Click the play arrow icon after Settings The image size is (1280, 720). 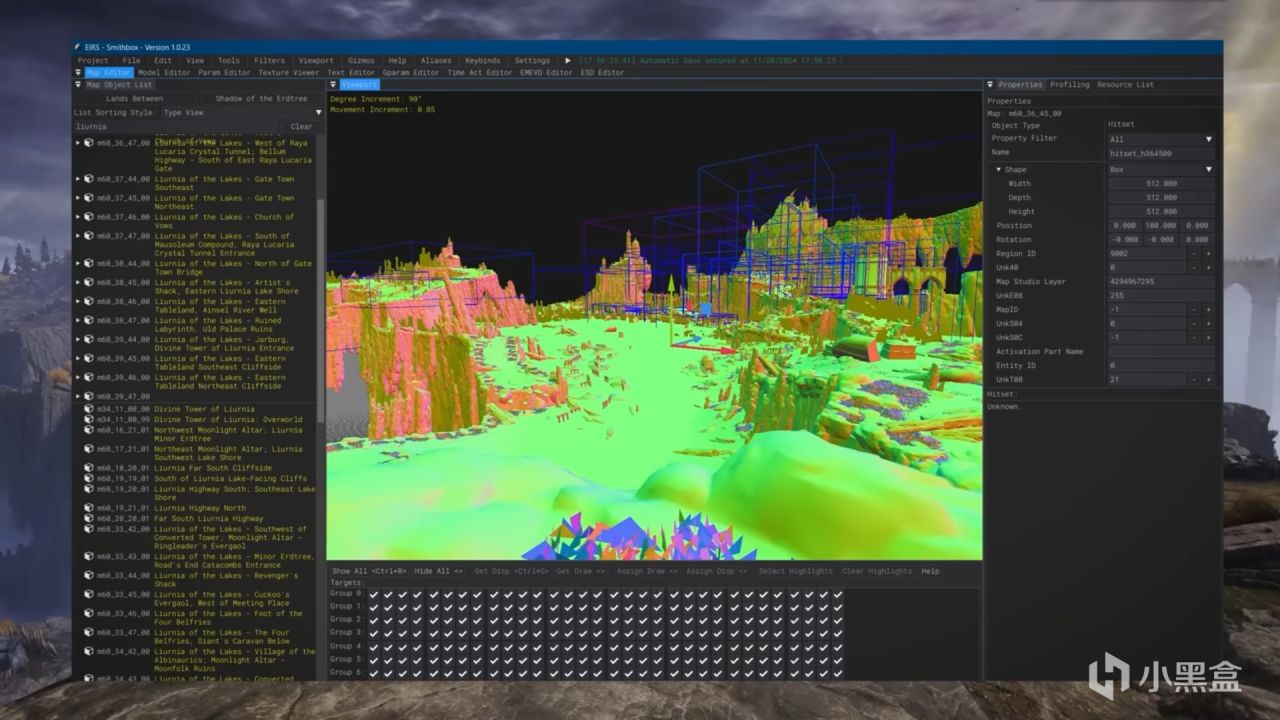pyautogui.click(x=568, y=61)
